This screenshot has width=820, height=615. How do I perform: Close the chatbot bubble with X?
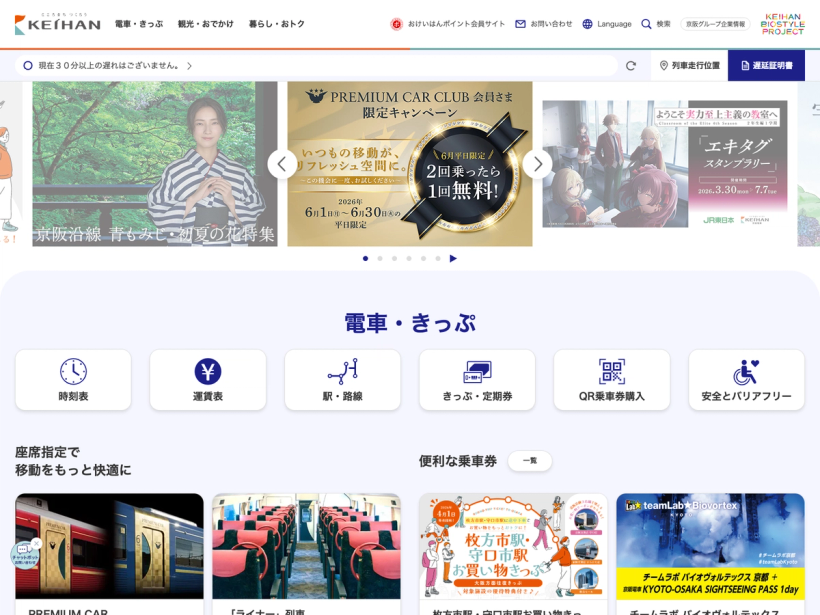[36, 544]
